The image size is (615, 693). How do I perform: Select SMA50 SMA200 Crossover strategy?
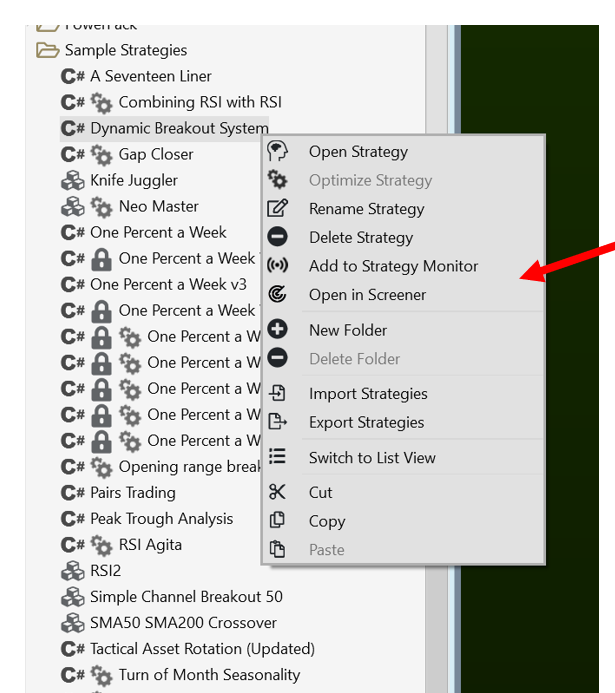(x=183, y=622)
